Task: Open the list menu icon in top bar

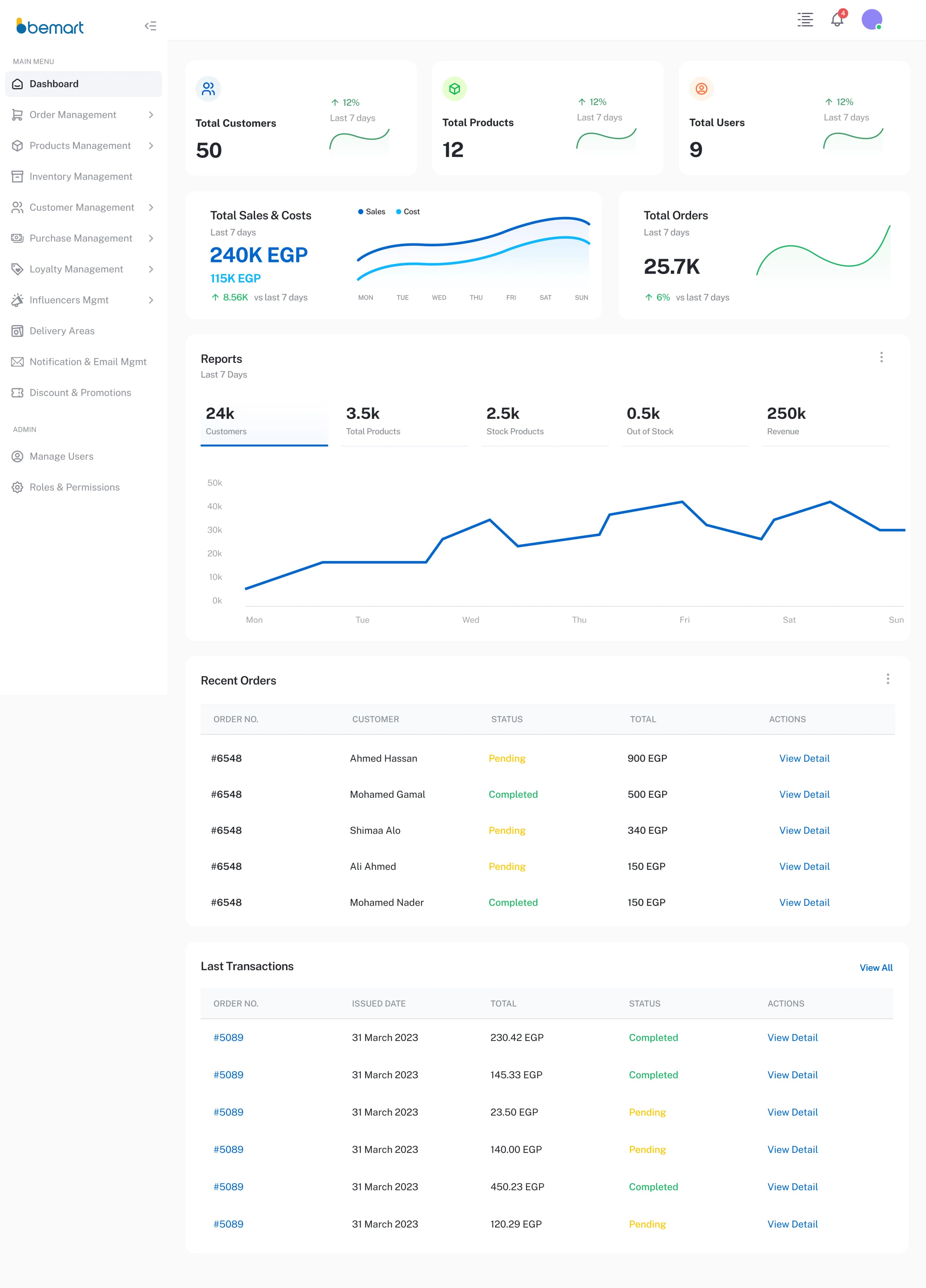Action: coord(805,19)
